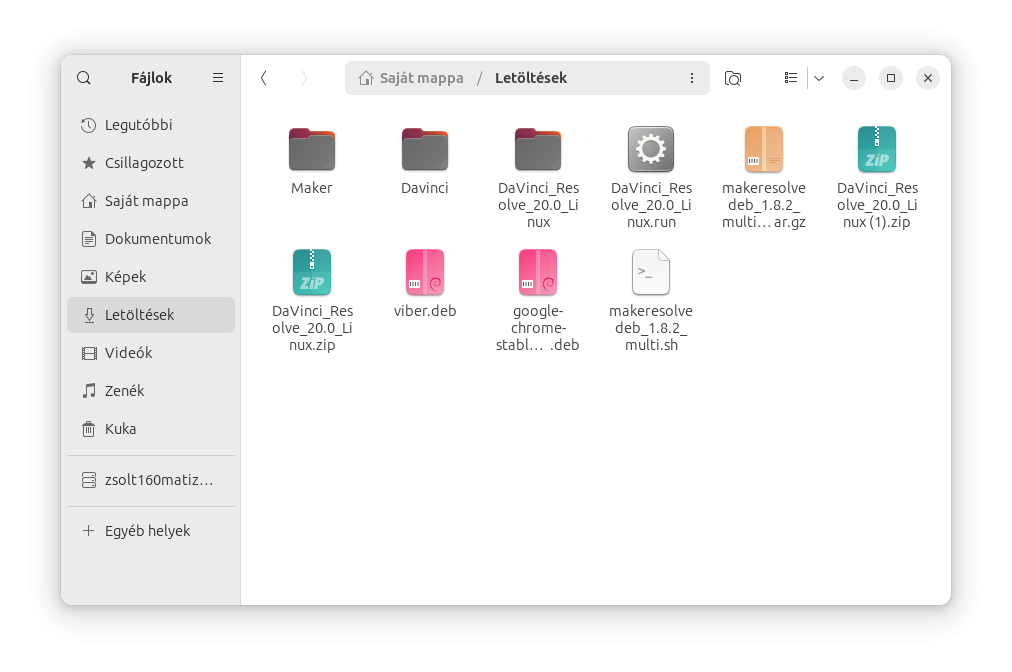Open Kuka trash in the sidebar
The image size is (1012, 672).
tap(120, 429)
